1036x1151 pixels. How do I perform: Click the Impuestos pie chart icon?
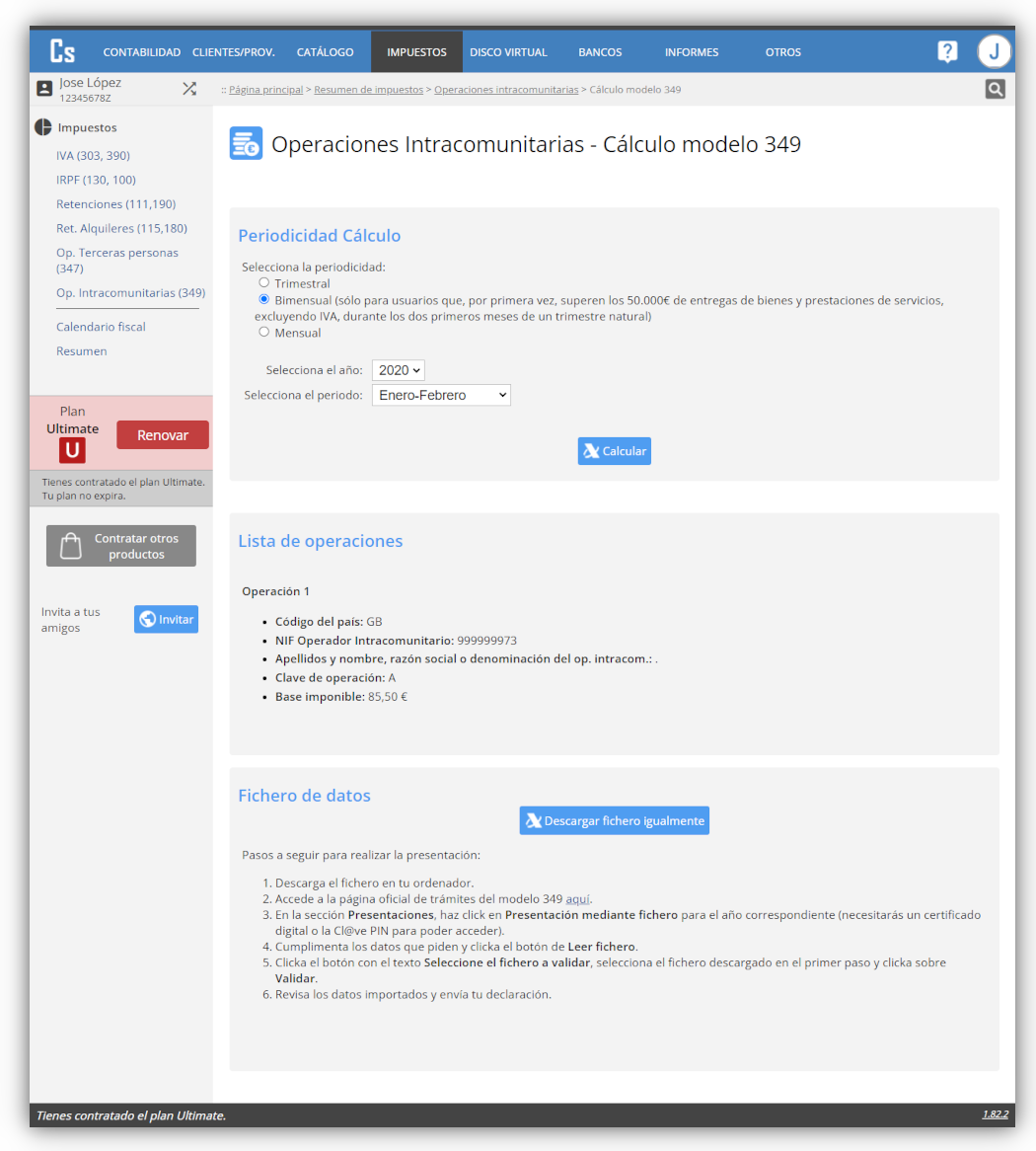pos(42,127)
